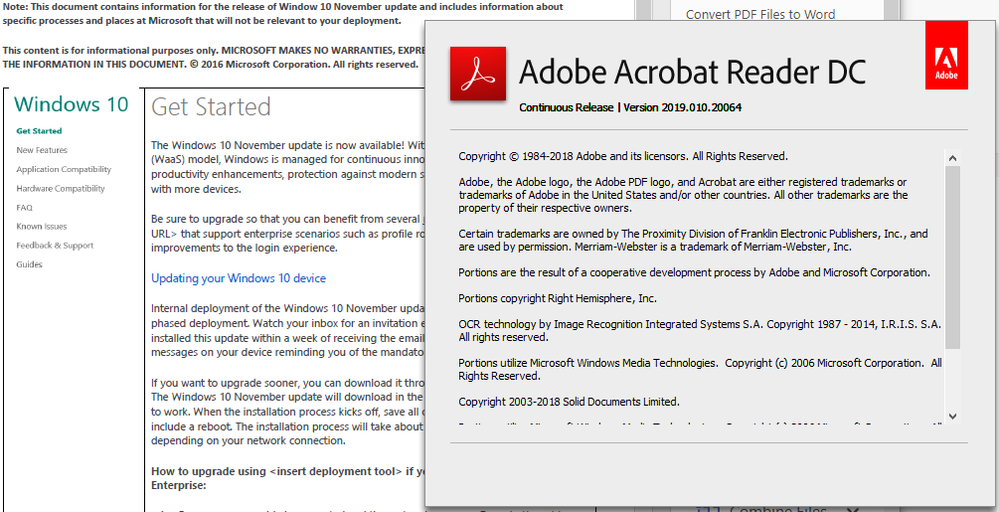Click the About dialog scroll-down arrow
Screen dimensions: 999x512
952,416
